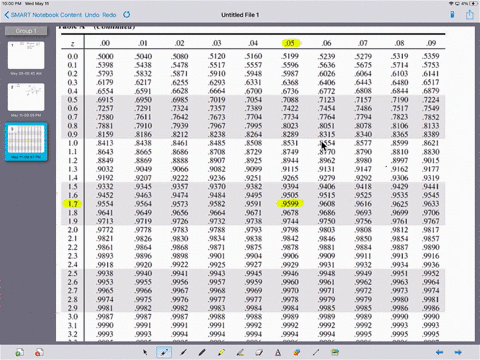
Task: Choose the eraser tool
Action: point(259,352)
